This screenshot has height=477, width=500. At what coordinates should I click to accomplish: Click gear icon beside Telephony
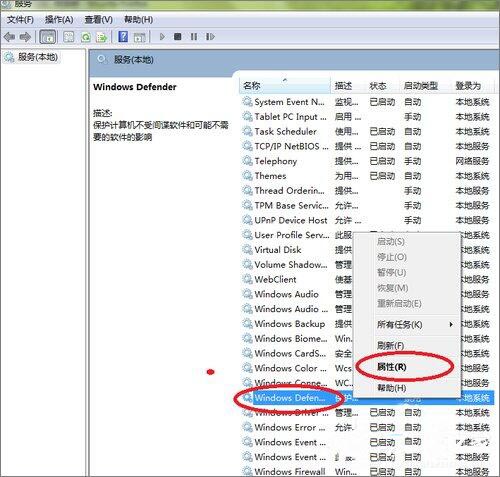247,161
